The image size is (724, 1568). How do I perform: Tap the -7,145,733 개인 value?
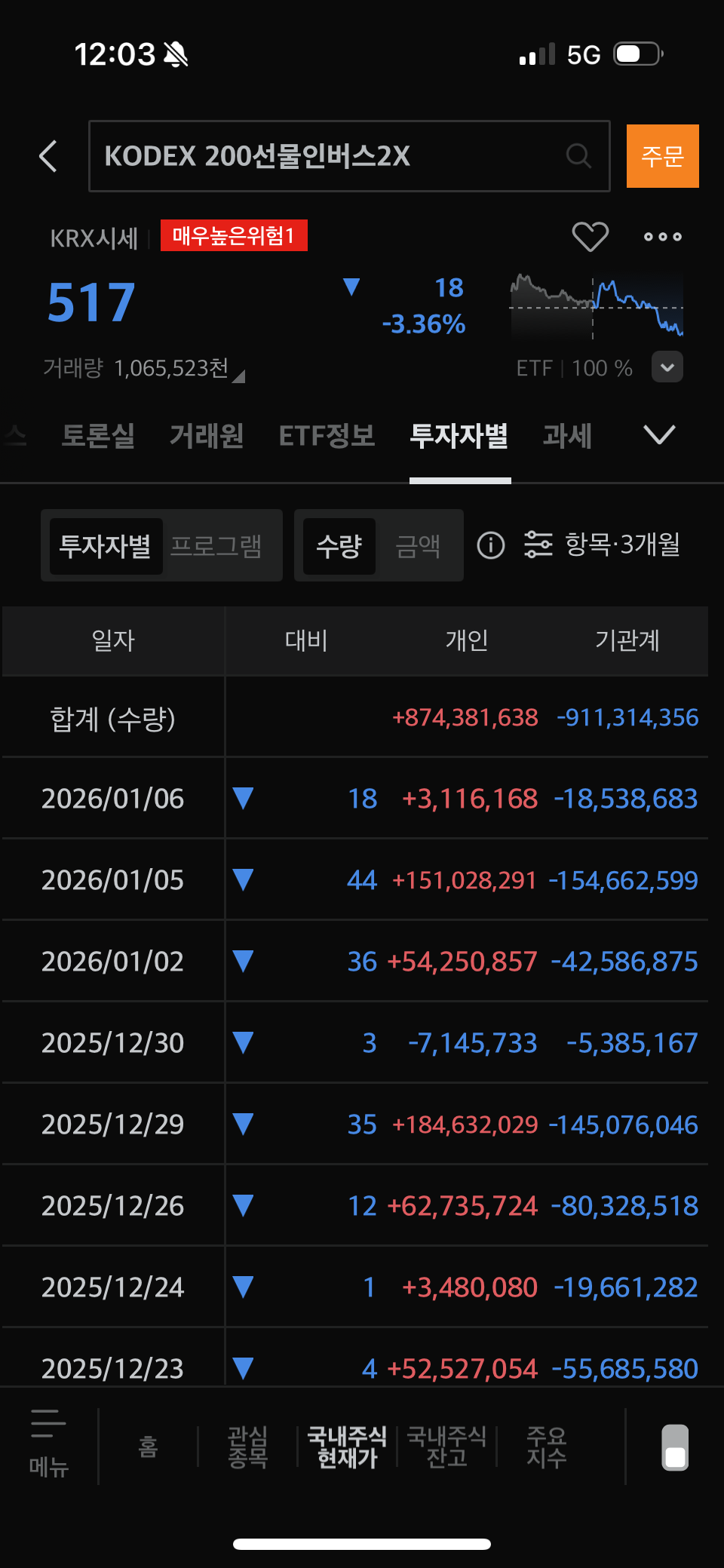tap(473, 1043)
